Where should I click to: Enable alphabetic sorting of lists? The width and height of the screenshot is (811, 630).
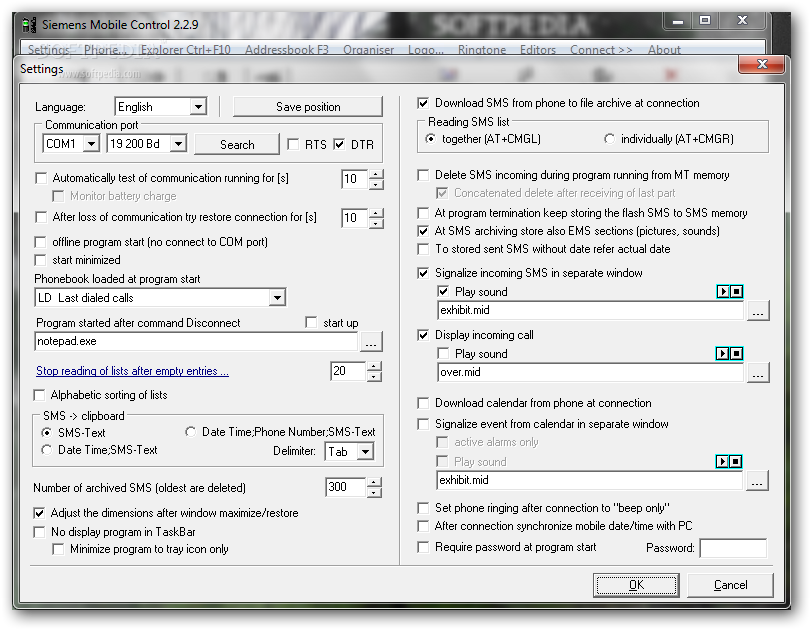pos(39,395)
